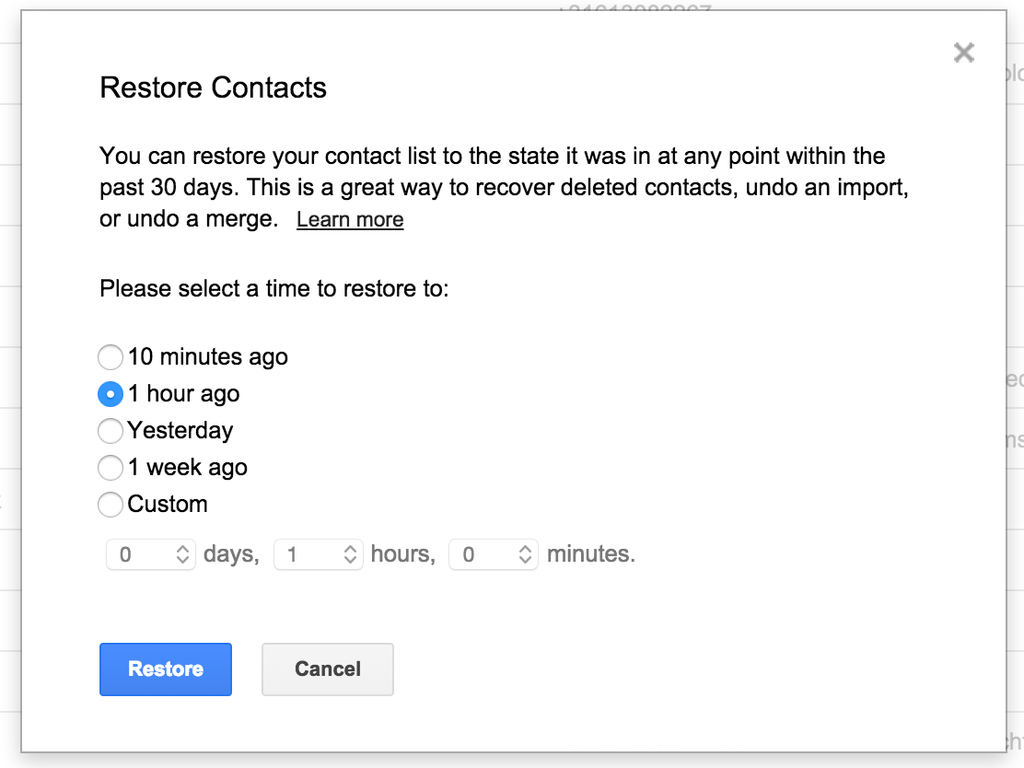Click the up/down arrows on days selector
Image resolution: width=1024 pixels, height=768 pixels.
pyautogui.click(x=183, y=555)
